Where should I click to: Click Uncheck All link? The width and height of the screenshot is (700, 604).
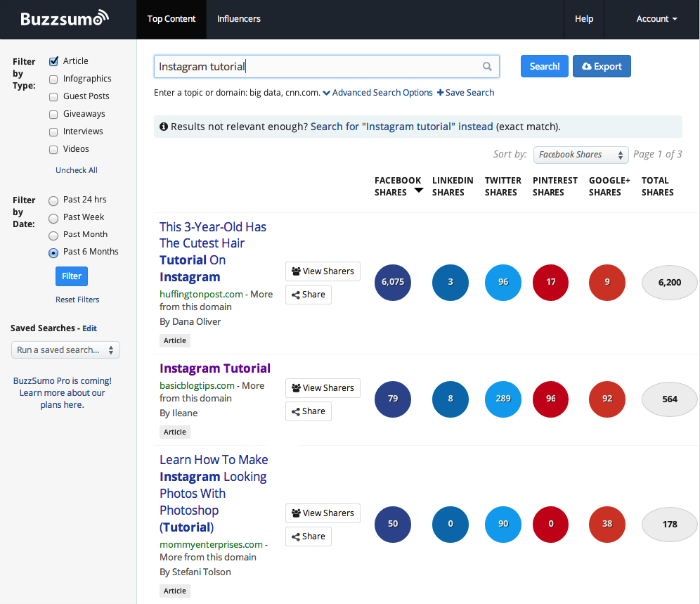coord(76,170)
